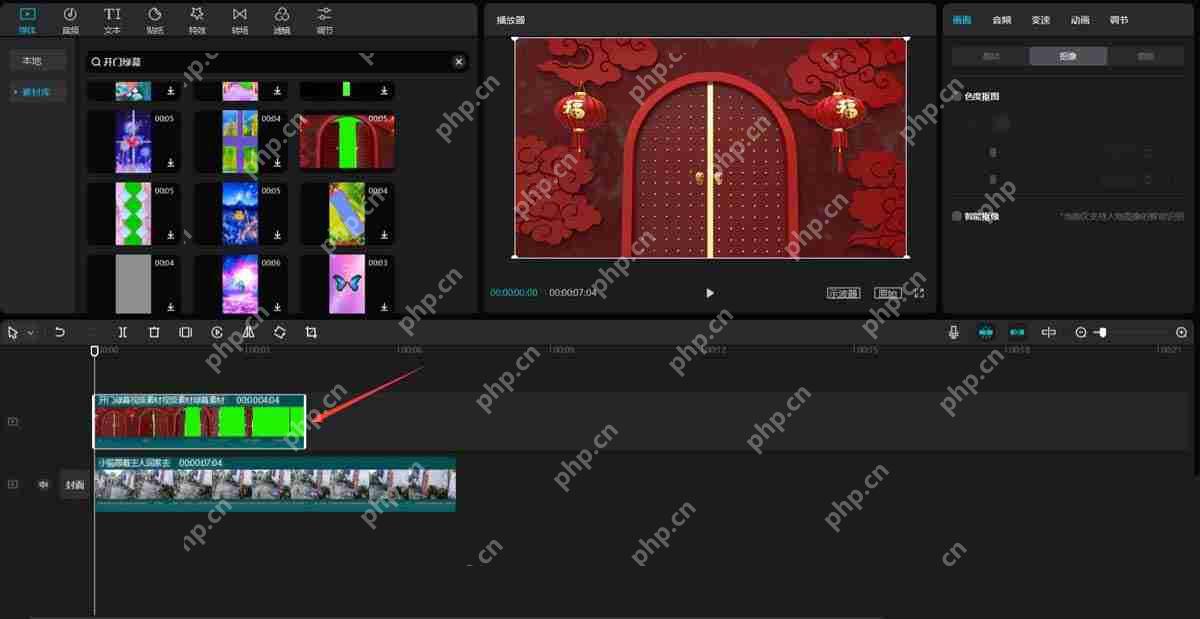This screenshot has height=619, width=1200.
Task: Toggle main track magnet
Action: (986, 332)
